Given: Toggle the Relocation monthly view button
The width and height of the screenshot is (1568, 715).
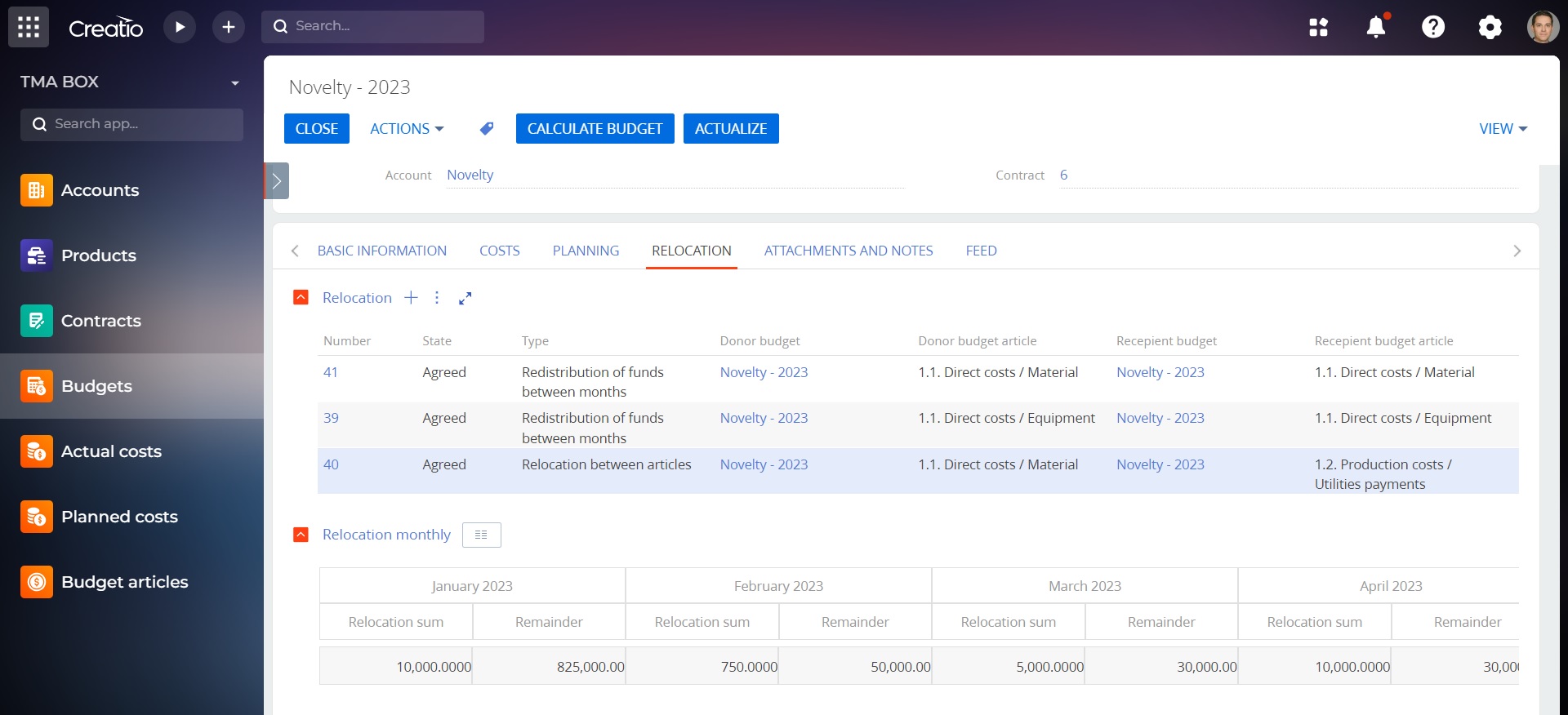Looking at the screenshot, I should tap(481, 535).
